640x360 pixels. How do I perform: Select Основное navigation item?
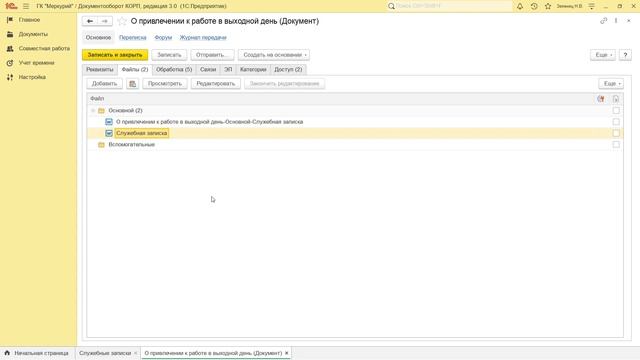[98, 38]
